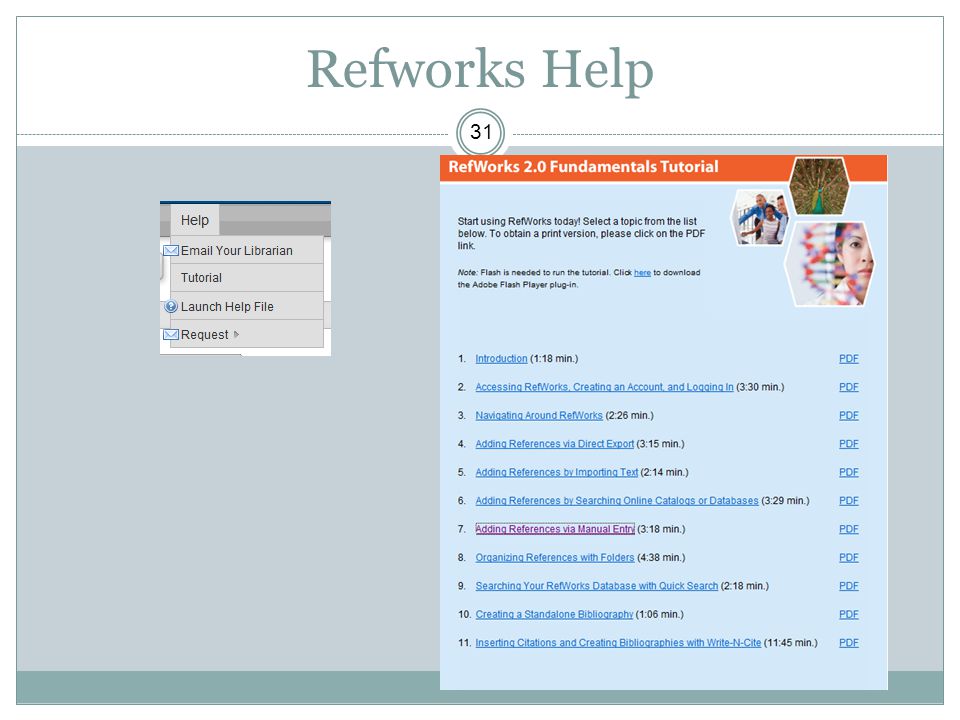Click the envelope icon beside Email Your Librarian
This screenshot has height=720, width=960.
pyautogui.click(x=171, y=250)
